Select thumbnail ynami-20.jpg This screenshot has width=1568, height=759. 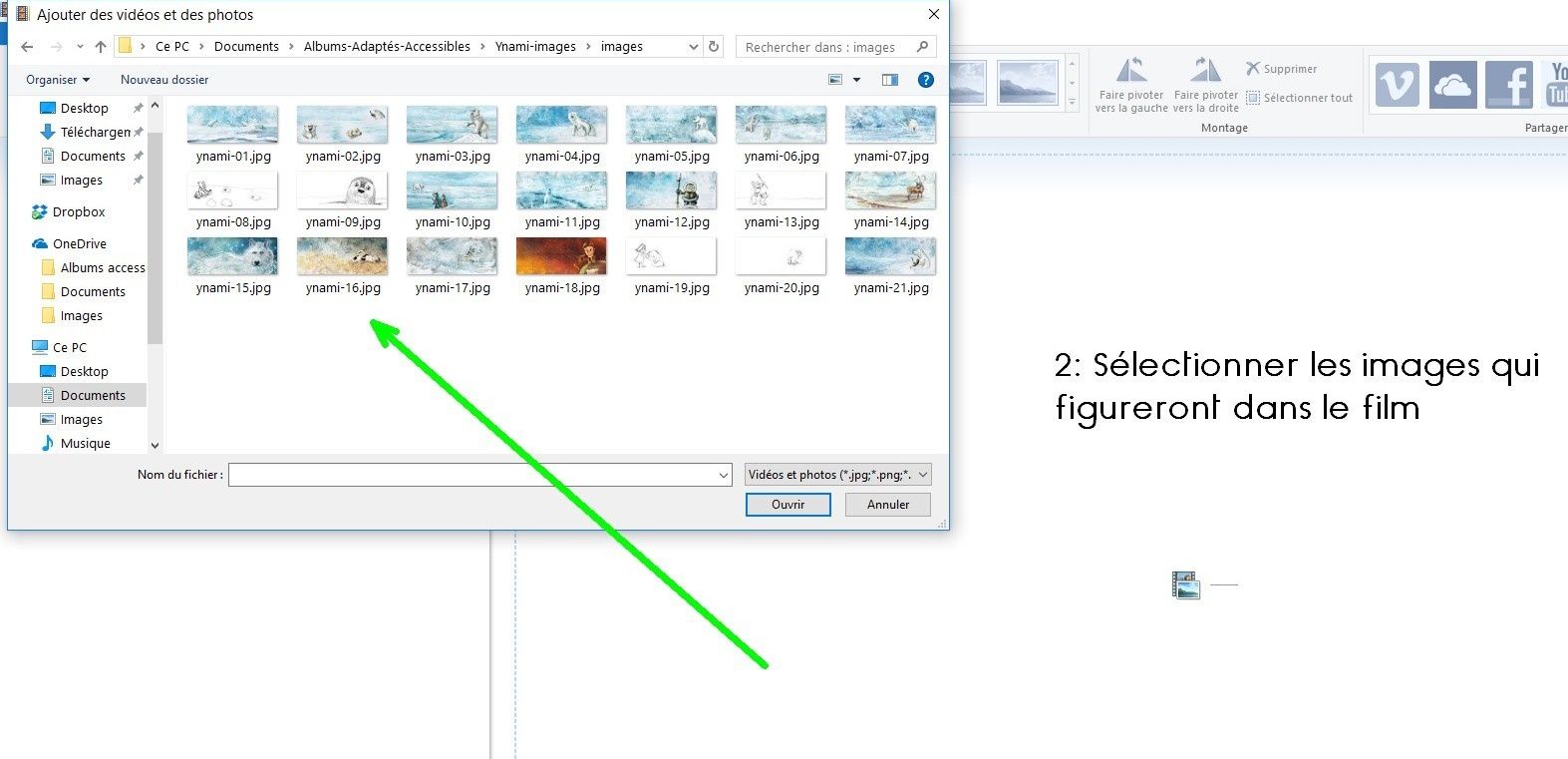pyautogui.click(x=782, y=257)
